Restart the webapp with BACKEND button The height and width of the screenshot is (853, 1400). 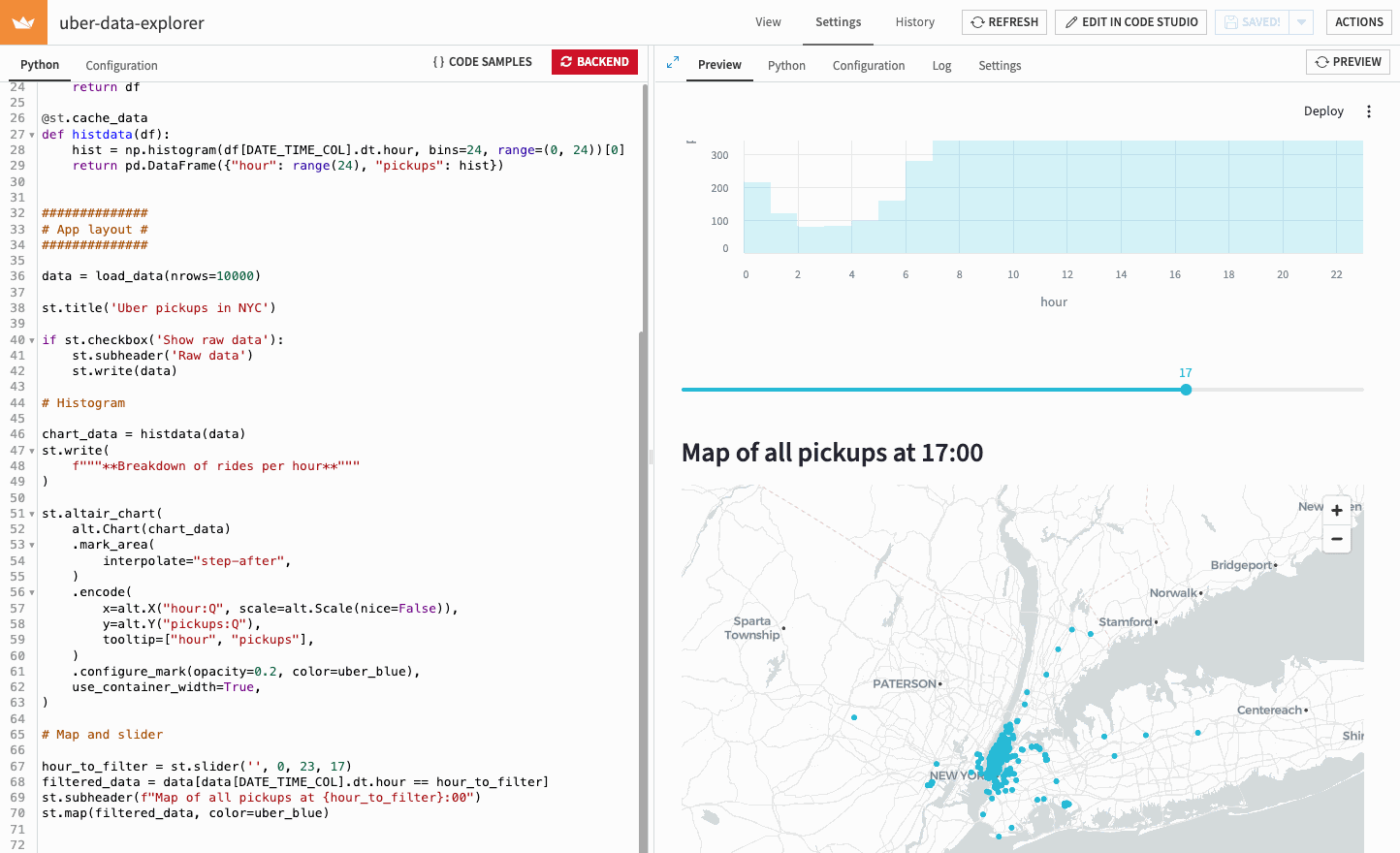tap(594, 62)
